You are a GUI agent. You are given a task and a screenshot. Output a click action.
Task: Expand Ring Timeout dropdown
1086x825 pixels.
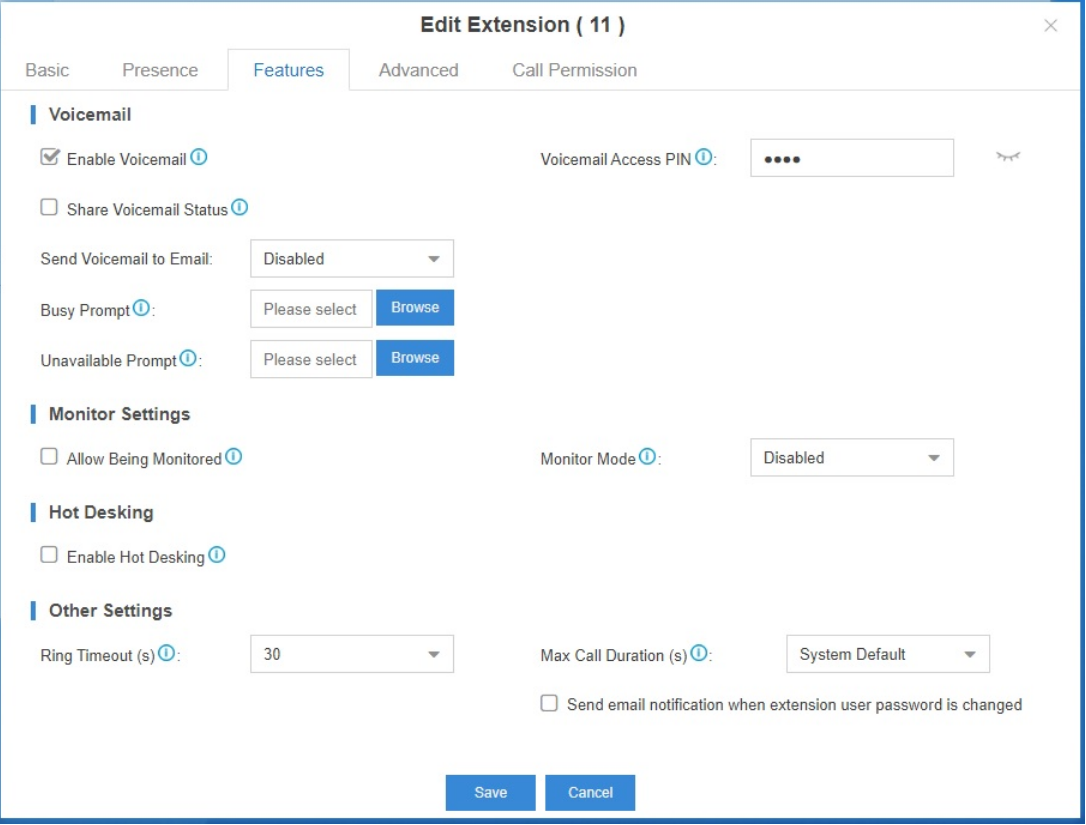pos(352,654)
